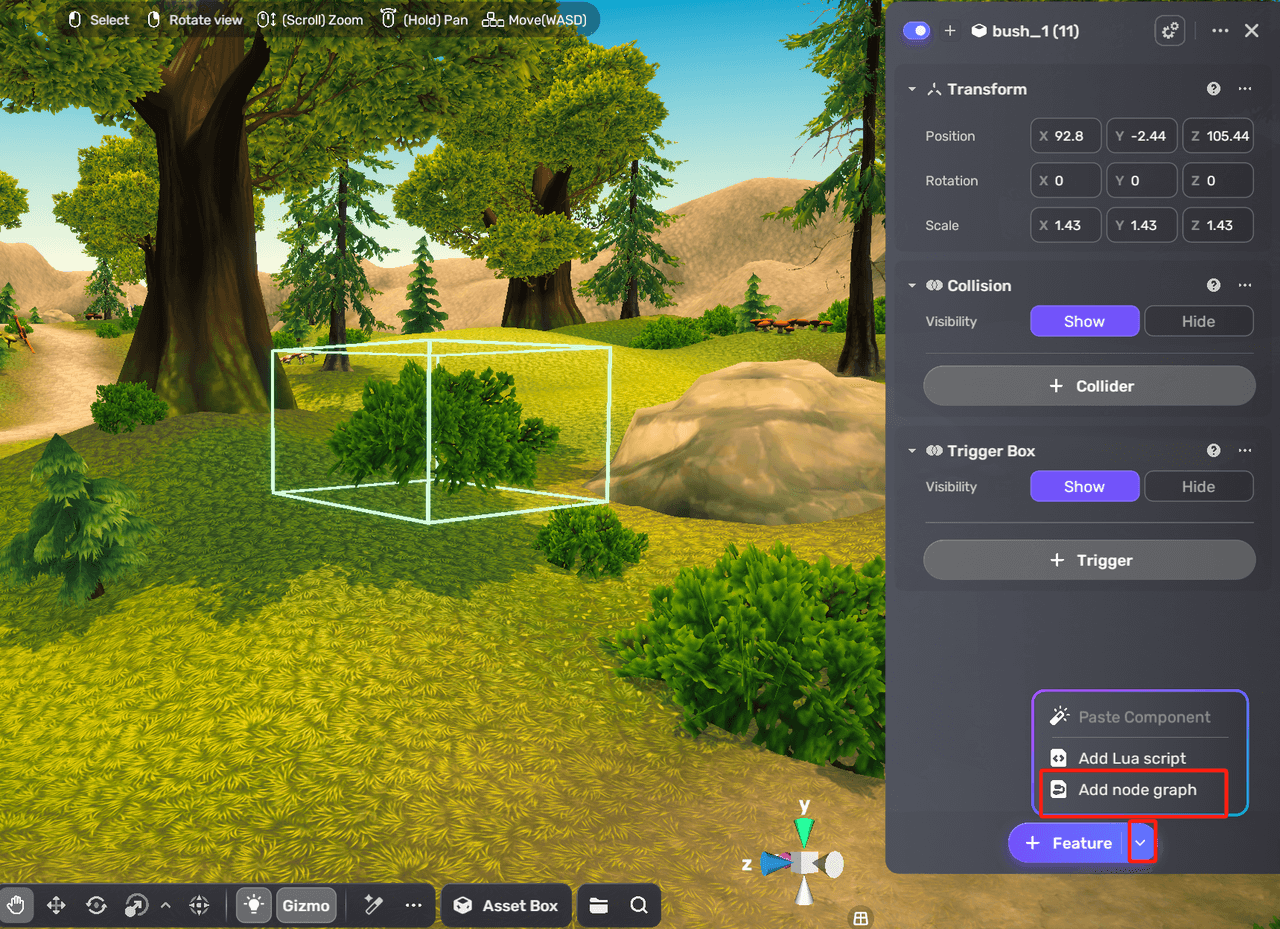The image size is (1280, 929).
Task: Click the + Collider button
Action: point(1089,386)
